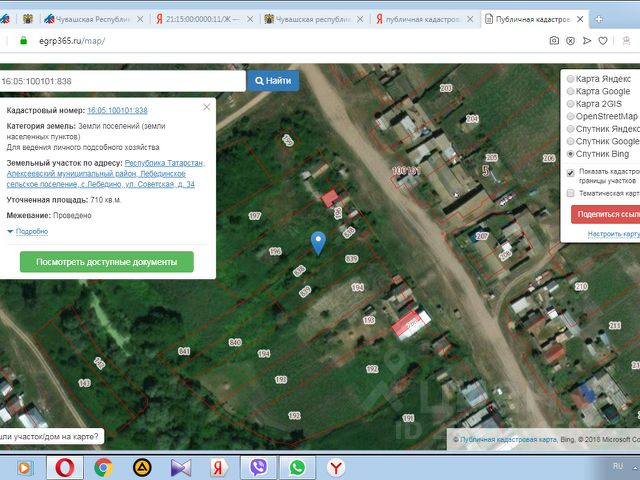Image resolution: width=640 pixels, height=480 pixels.
Task: Switch to the 21:15:00:0000:11 browser tab
Action: click(204, 19)
